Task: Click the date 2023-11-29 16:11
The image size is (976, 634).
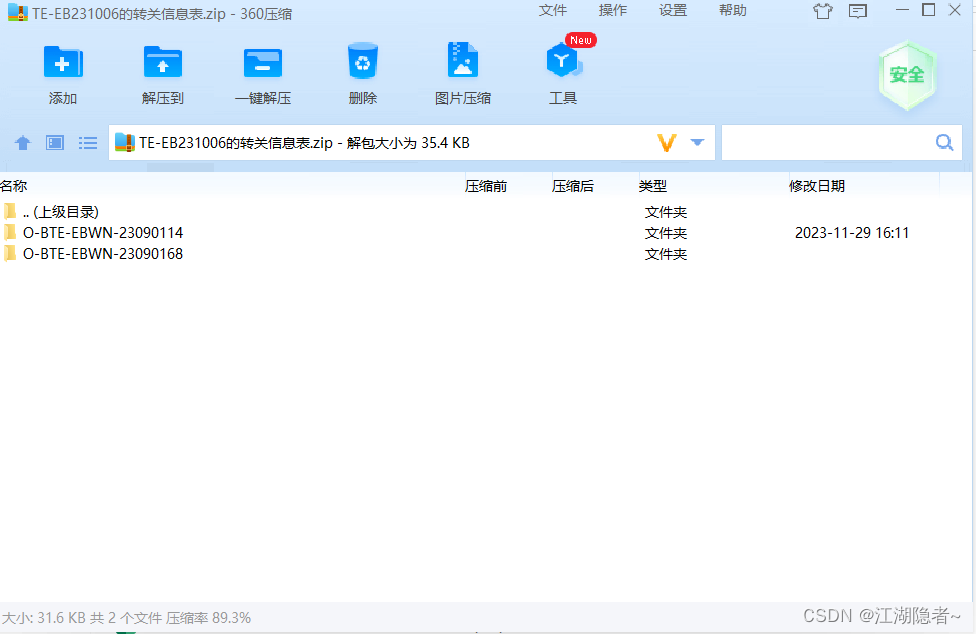Action: (852, 233)
